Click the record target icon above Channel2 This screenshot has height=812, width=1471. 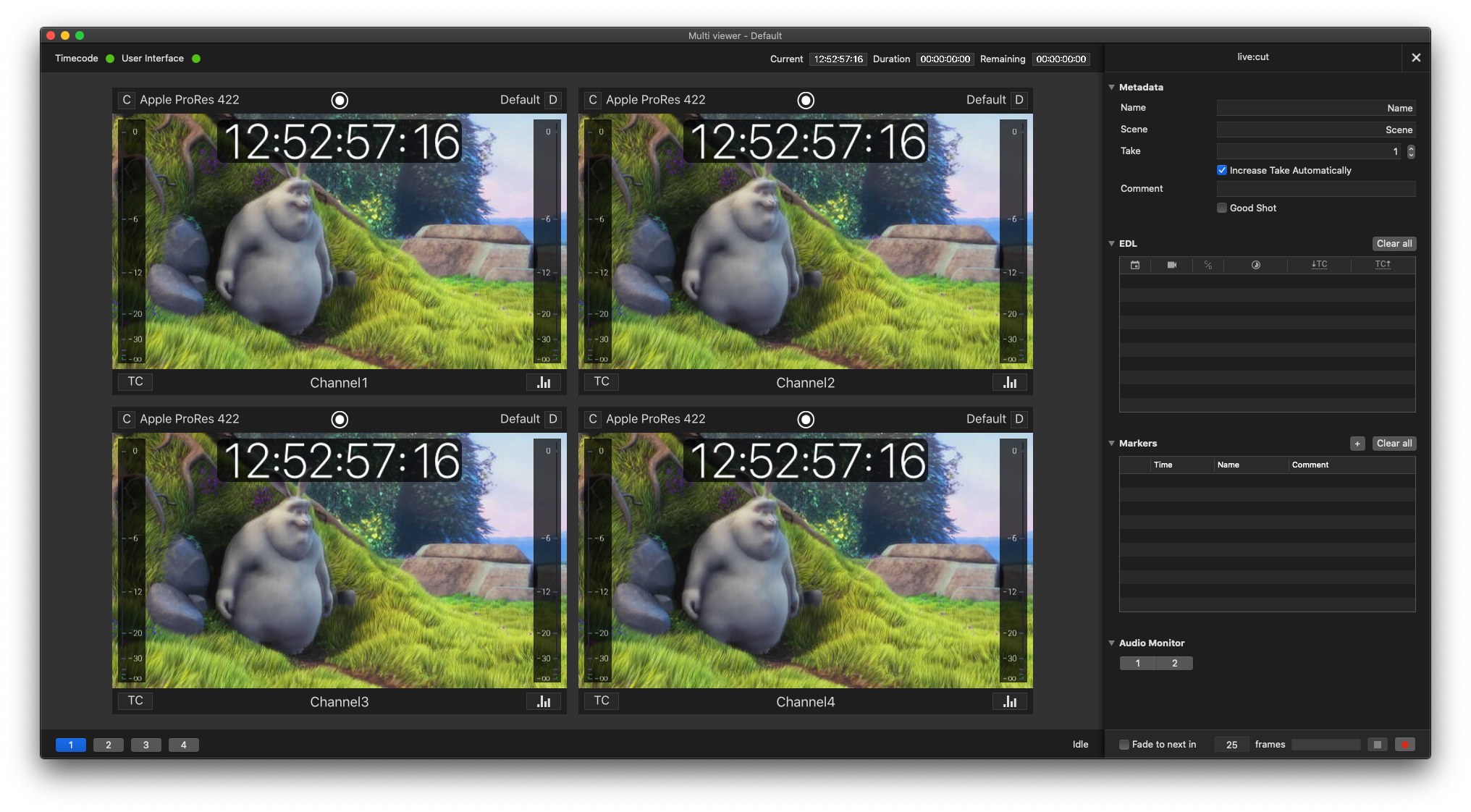tap(806, 101)
